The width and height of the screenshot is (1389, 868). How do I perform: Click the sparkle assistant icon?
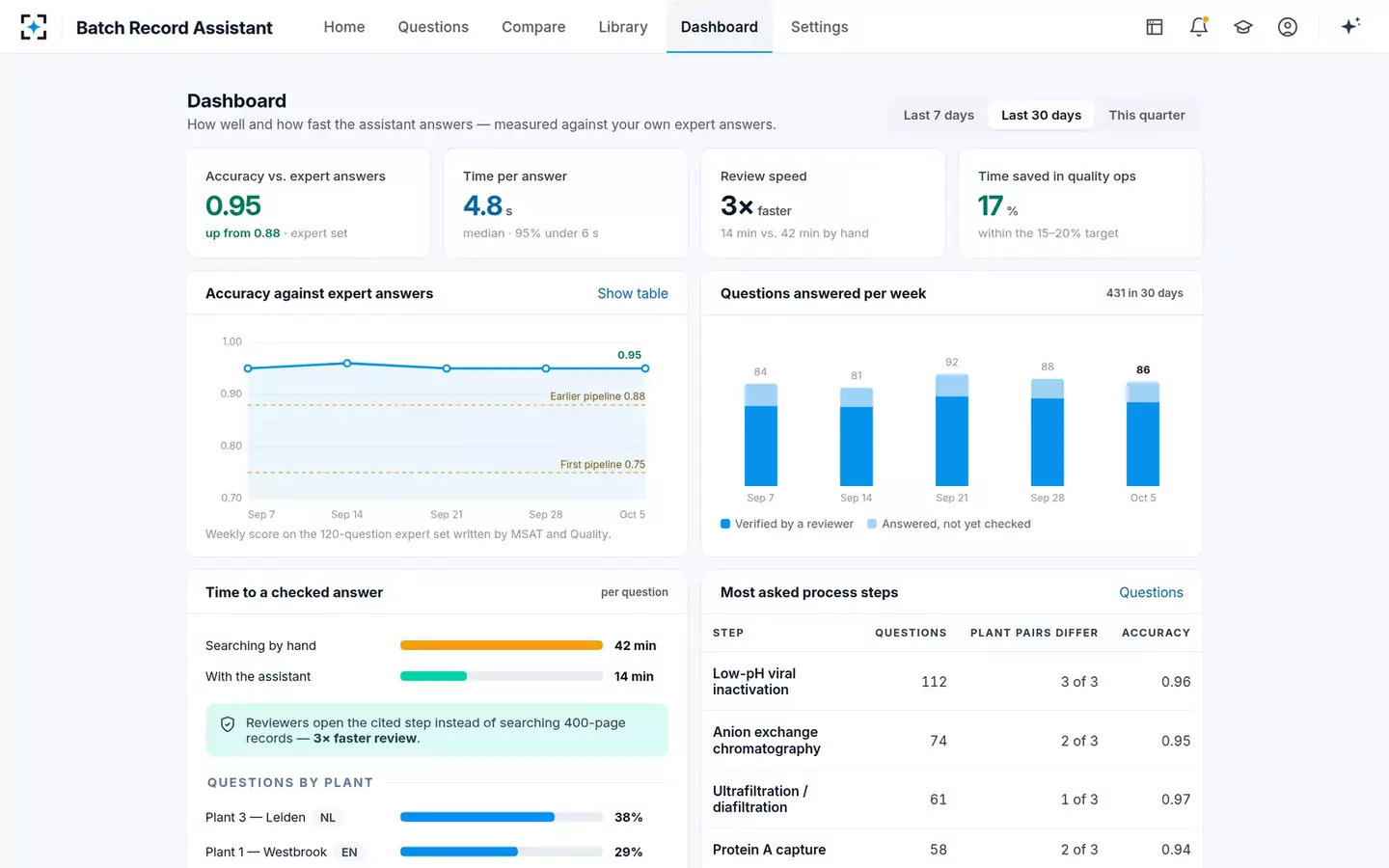click(1350, 26)
